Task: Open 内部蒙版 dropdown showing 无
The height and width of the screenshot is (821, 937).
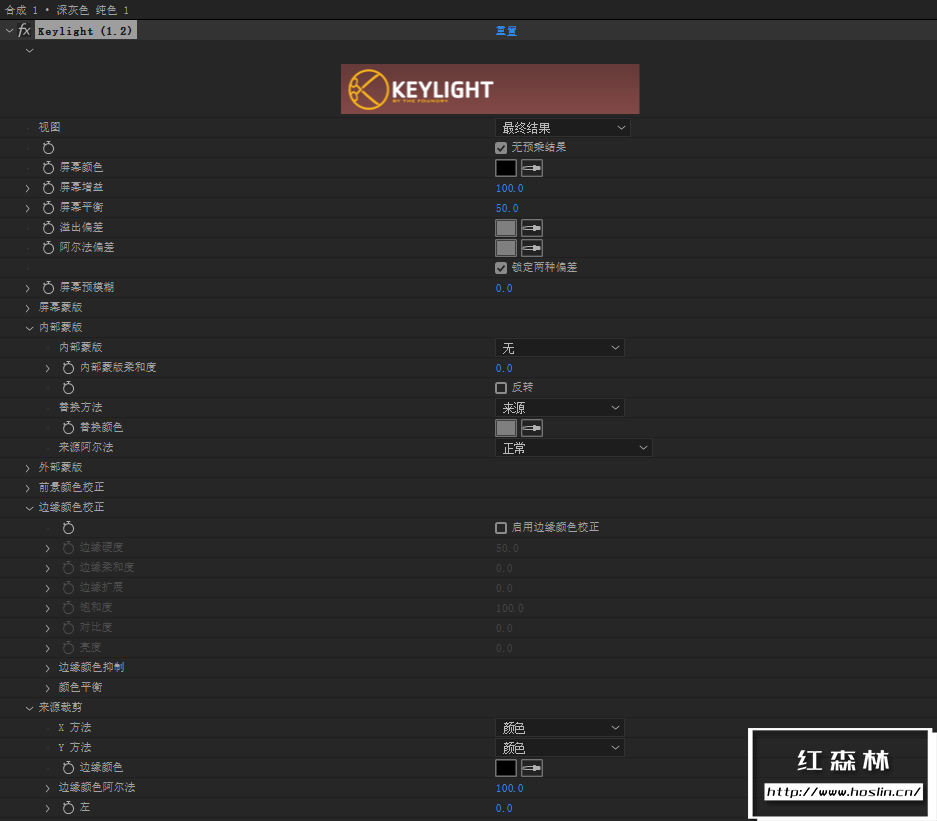Action: 559,348
